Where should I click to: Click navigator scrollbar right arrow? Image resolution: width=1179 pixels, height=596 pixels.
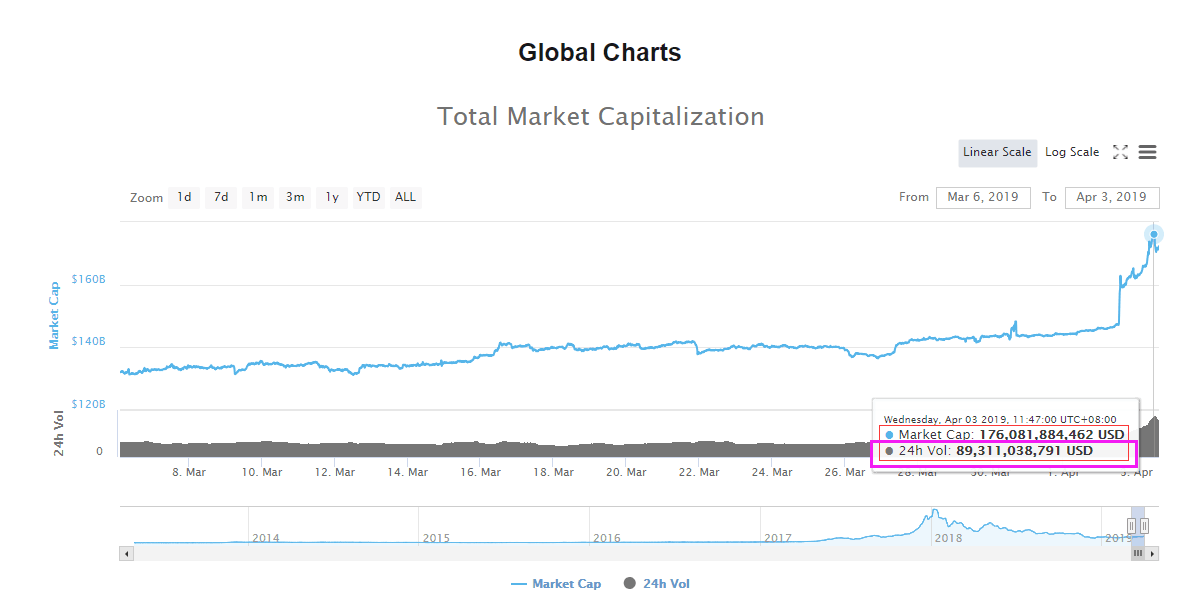1153,553
